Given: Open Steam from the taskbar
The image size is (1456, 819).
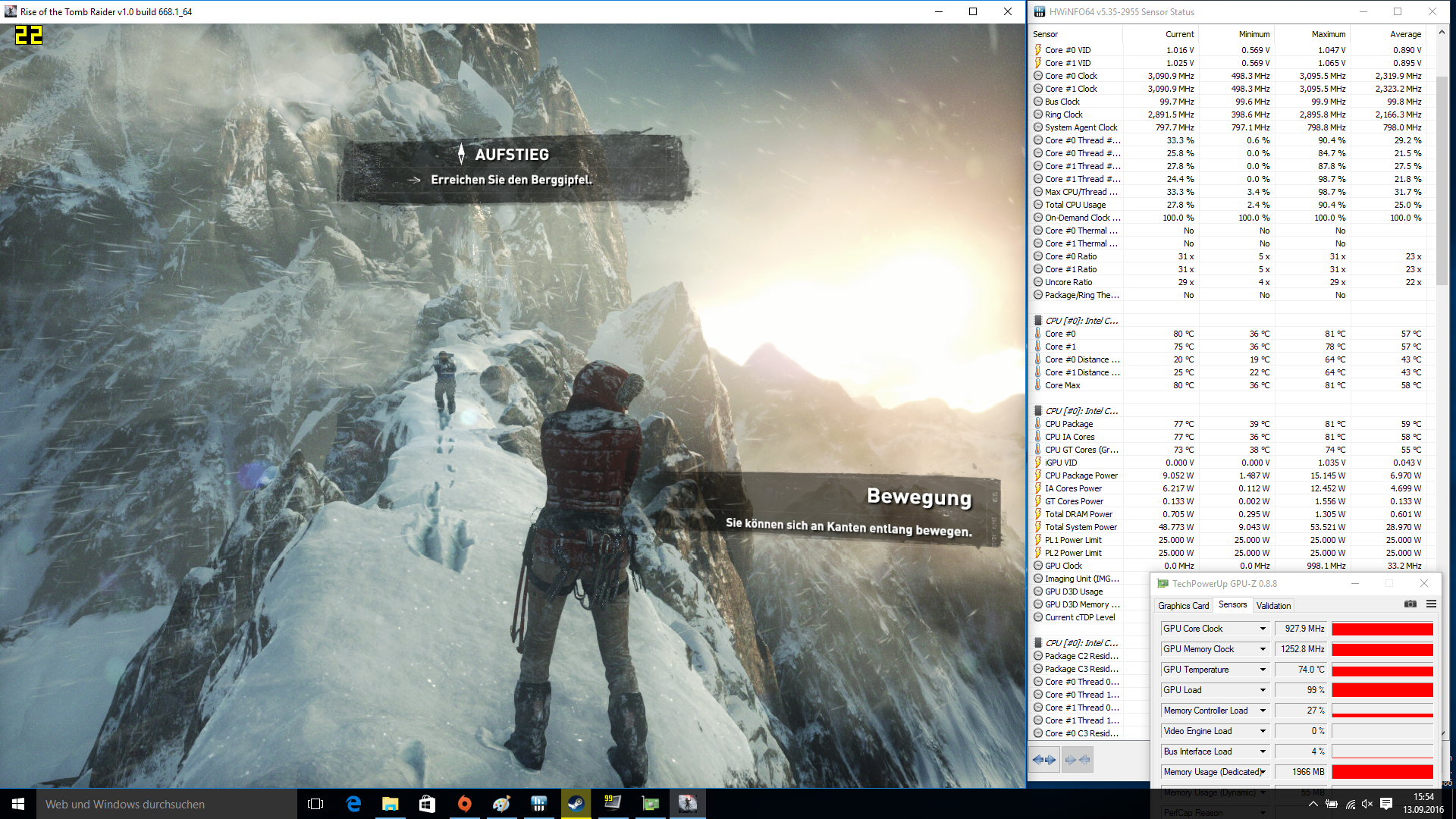Looking at the screenshot, I should 576,804.
